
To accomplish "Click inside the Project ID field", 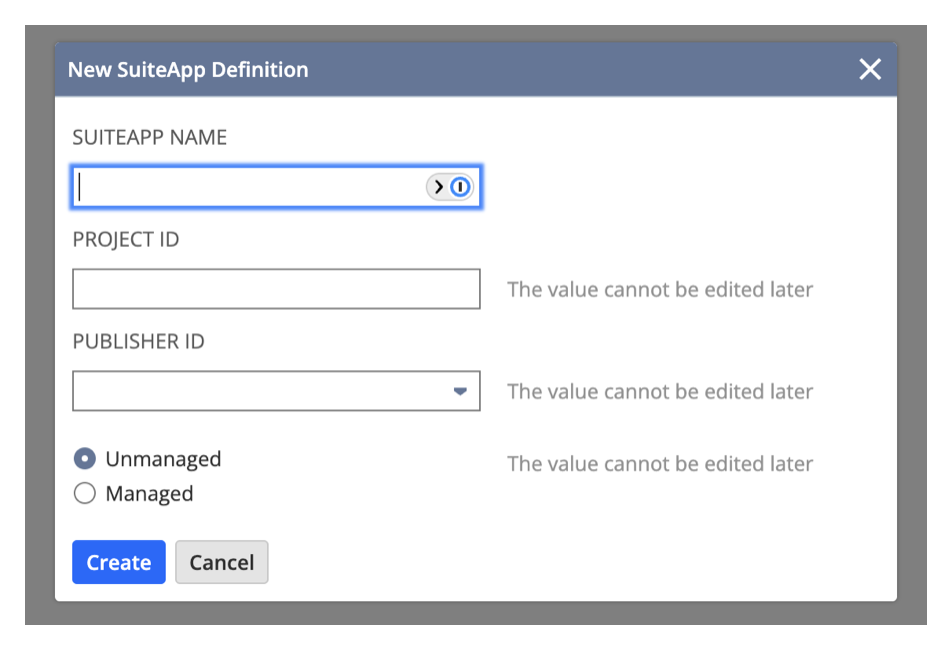I will tap(276, 288).
